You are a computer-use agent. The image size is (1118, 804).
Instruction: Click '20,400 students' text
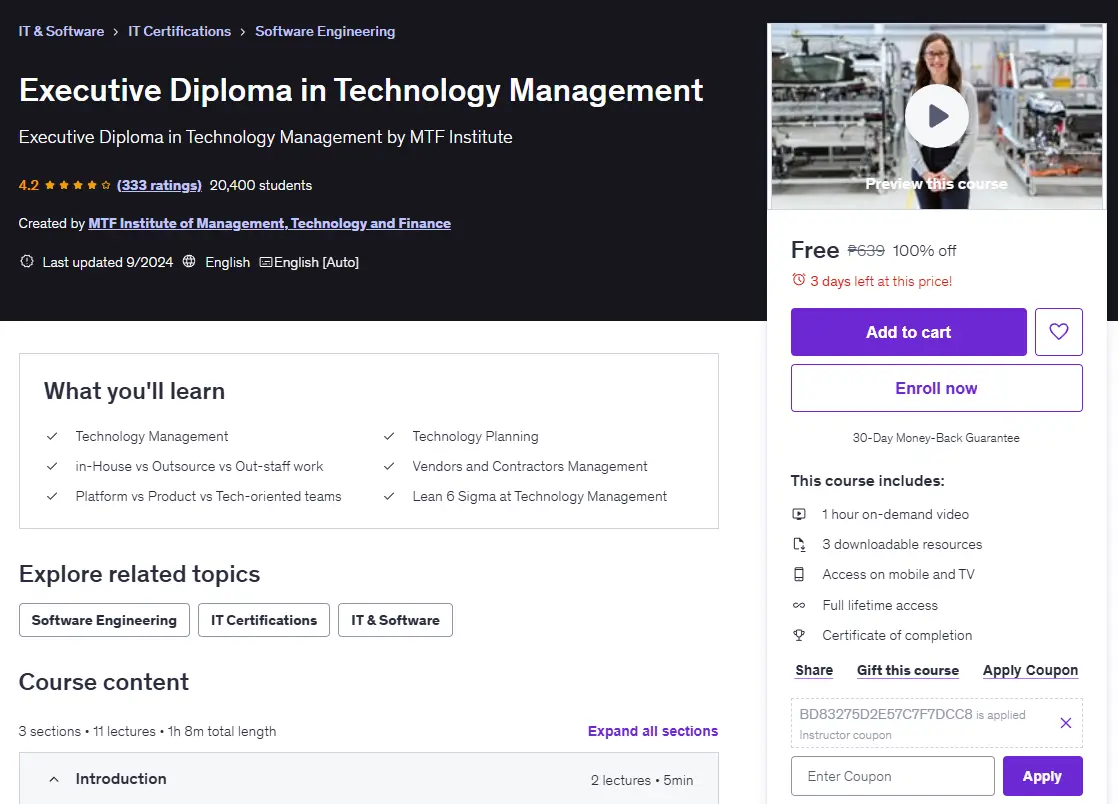(x=261, y=185)
